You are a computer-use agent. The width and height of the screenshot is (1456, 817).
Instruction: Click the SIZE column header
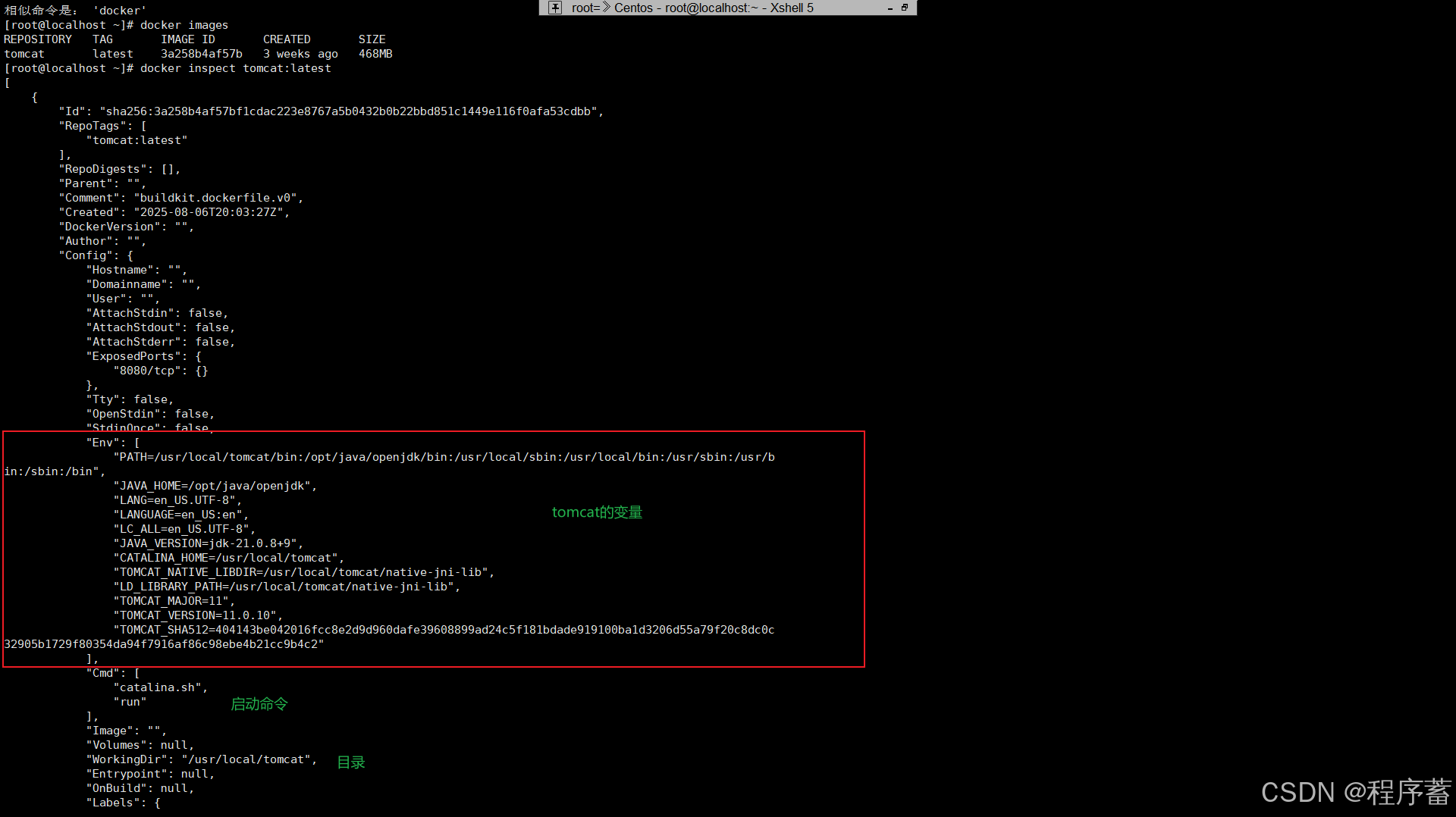(372, 39)
